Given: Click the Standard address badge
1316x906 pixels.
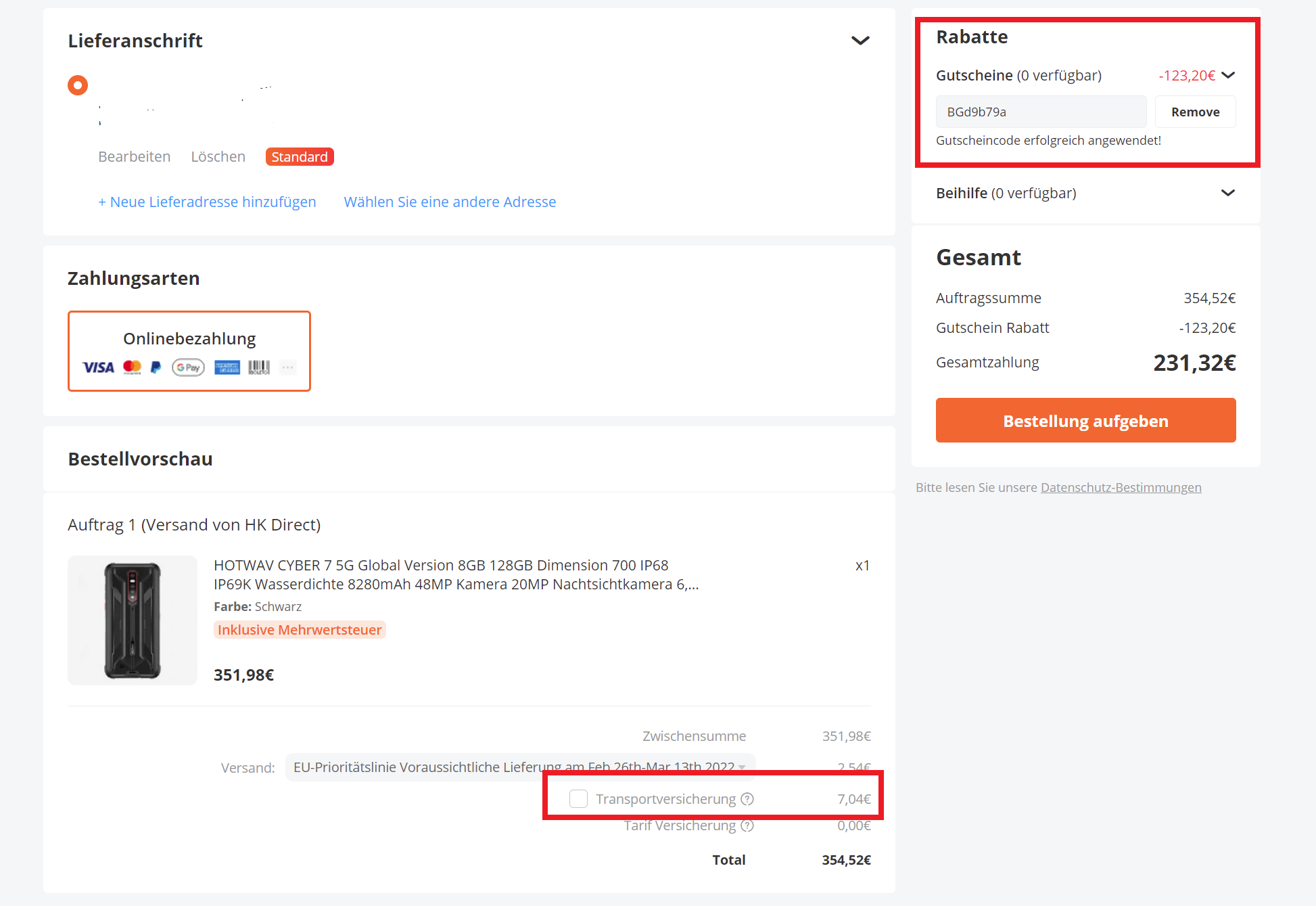Looking at the screenshot, I should pos(300,156).
